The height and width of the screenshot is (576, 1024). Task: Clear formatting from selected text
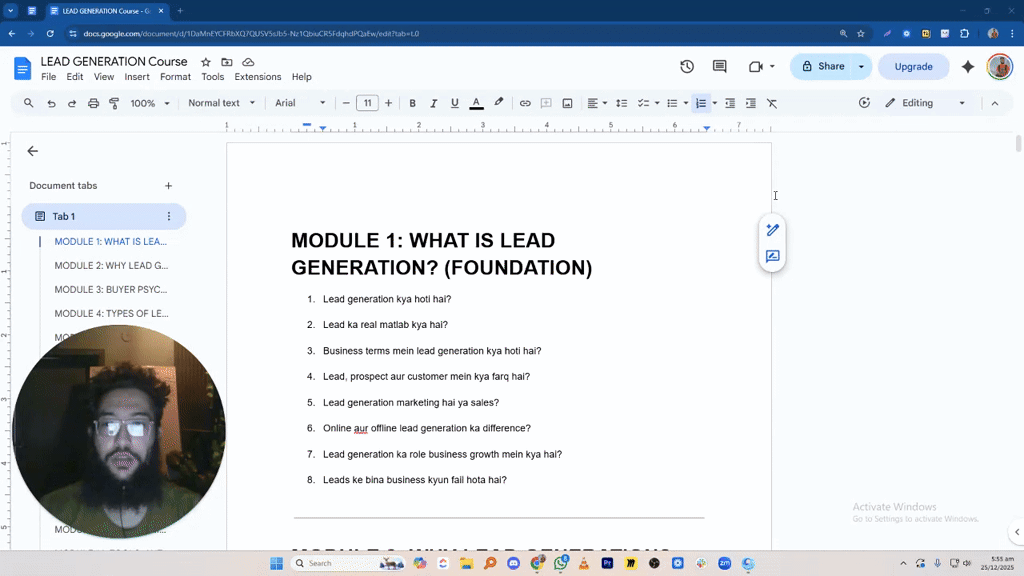[772, 103]
